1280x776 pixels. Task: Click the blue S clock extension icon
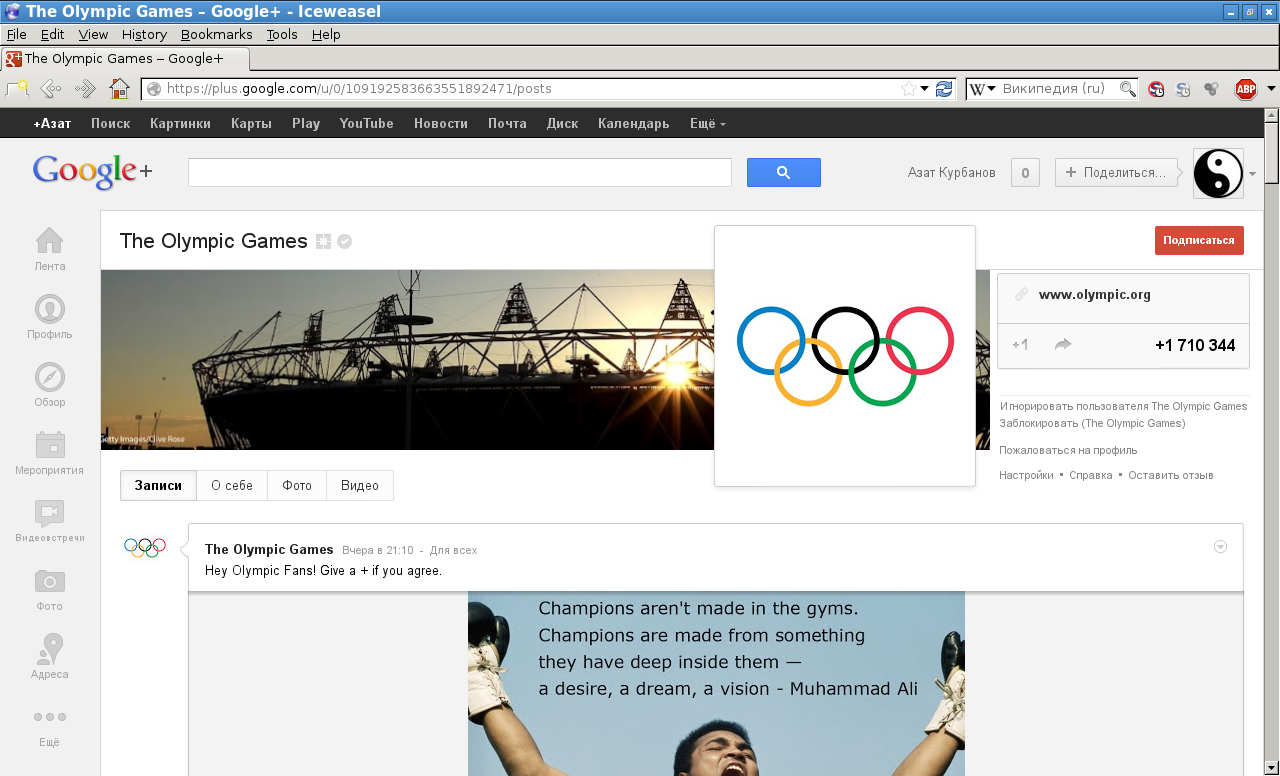click(x=1183, y=89)
